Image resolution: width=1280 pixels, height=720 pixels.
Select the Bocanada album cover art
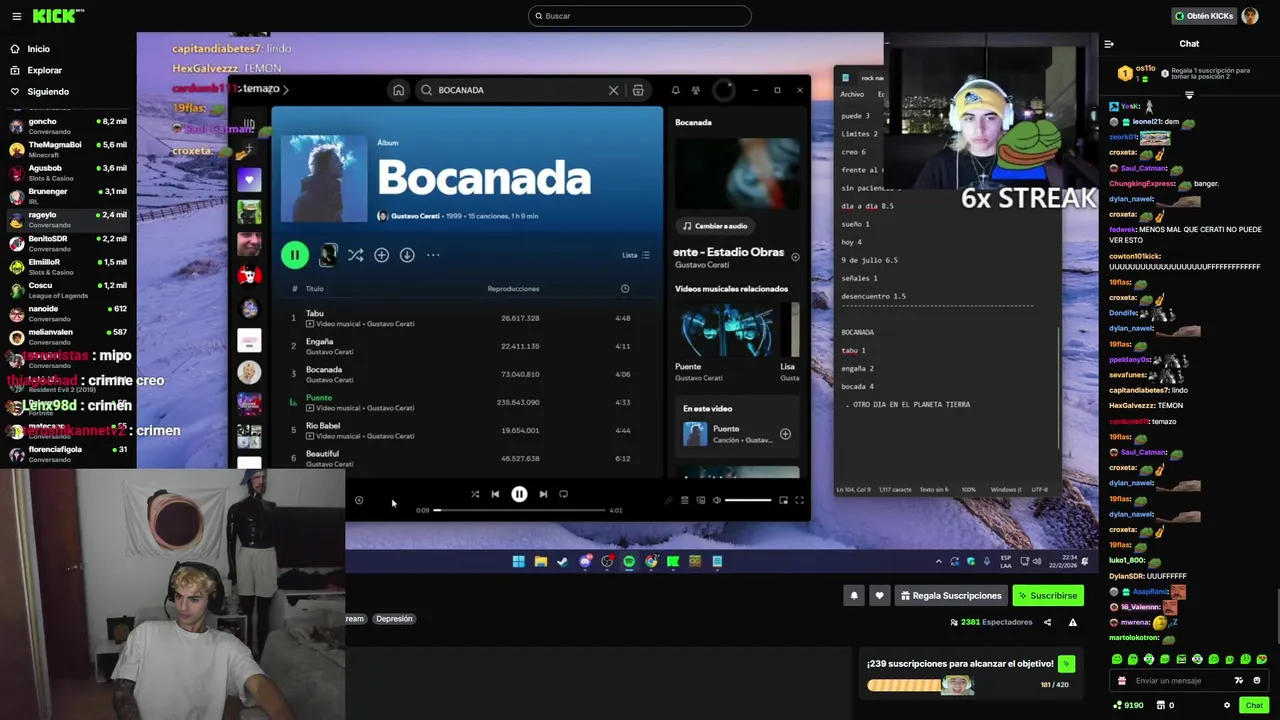tap(324, 178)
